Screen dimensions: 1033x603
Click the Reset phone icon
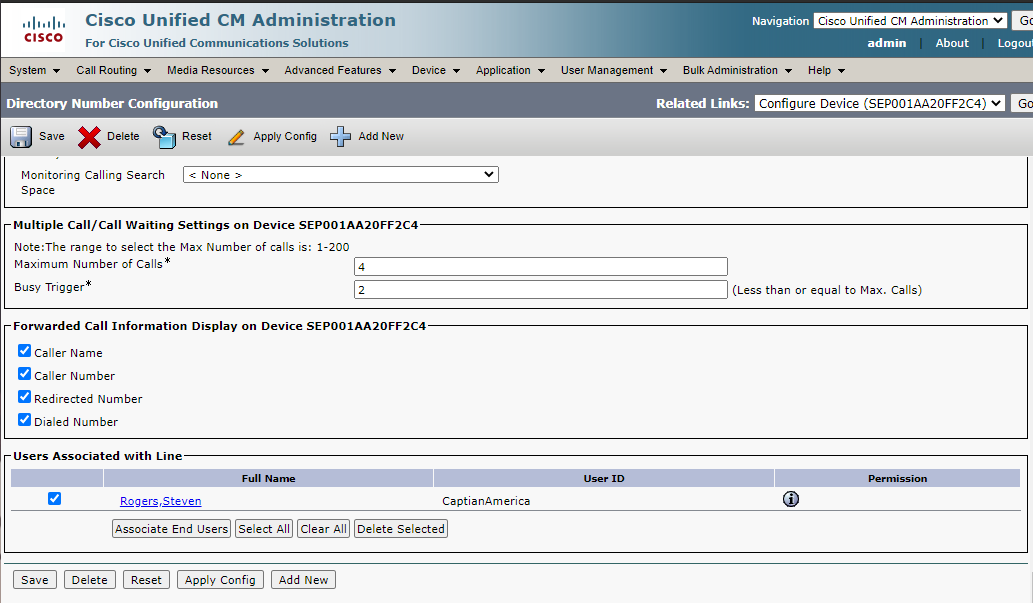164,136
